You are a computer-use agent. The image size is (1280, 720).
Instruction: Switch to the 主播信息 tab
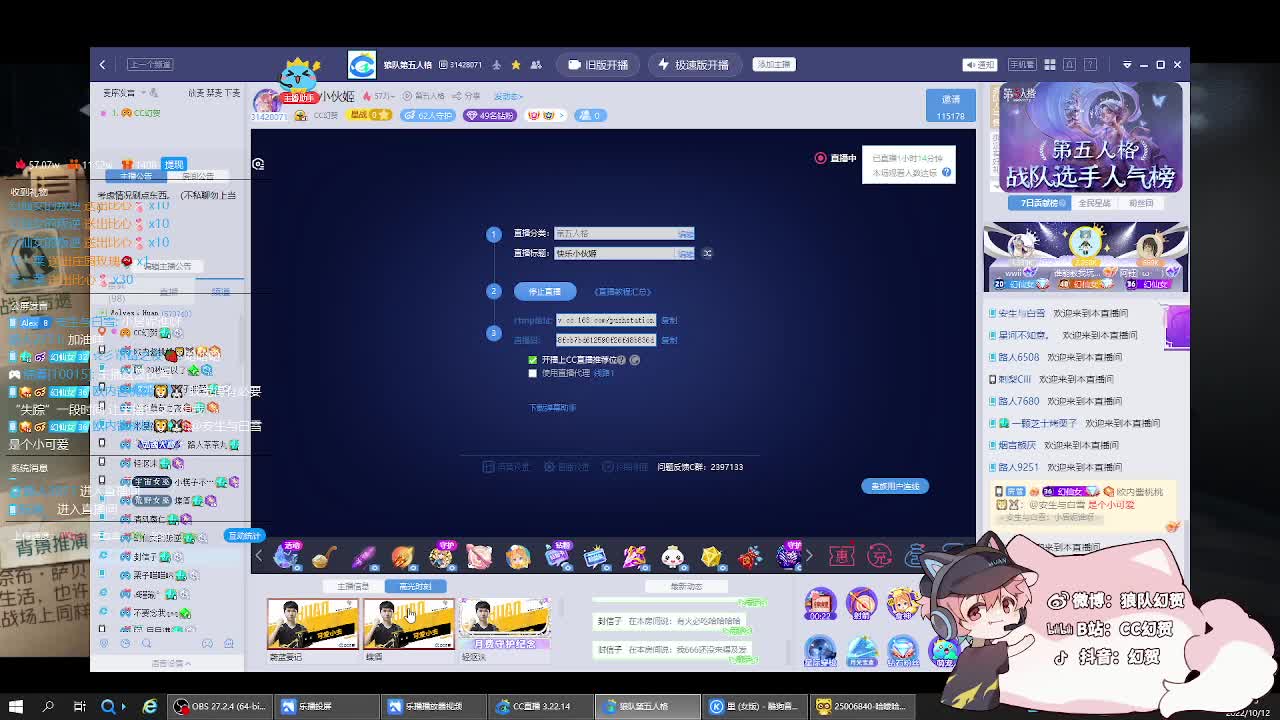(x=353, y=586)
